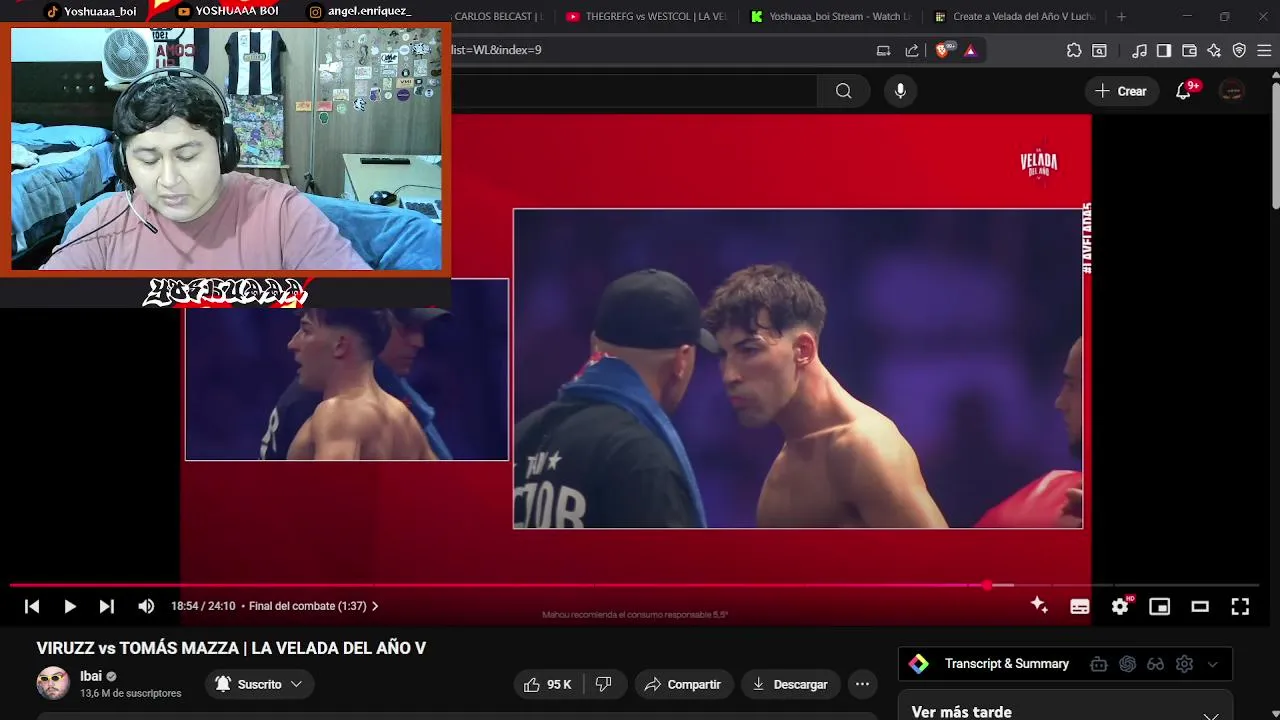Click the robot icon in Transcript panel
This screenshot has width=1280, height=720.
(1099, 664)
